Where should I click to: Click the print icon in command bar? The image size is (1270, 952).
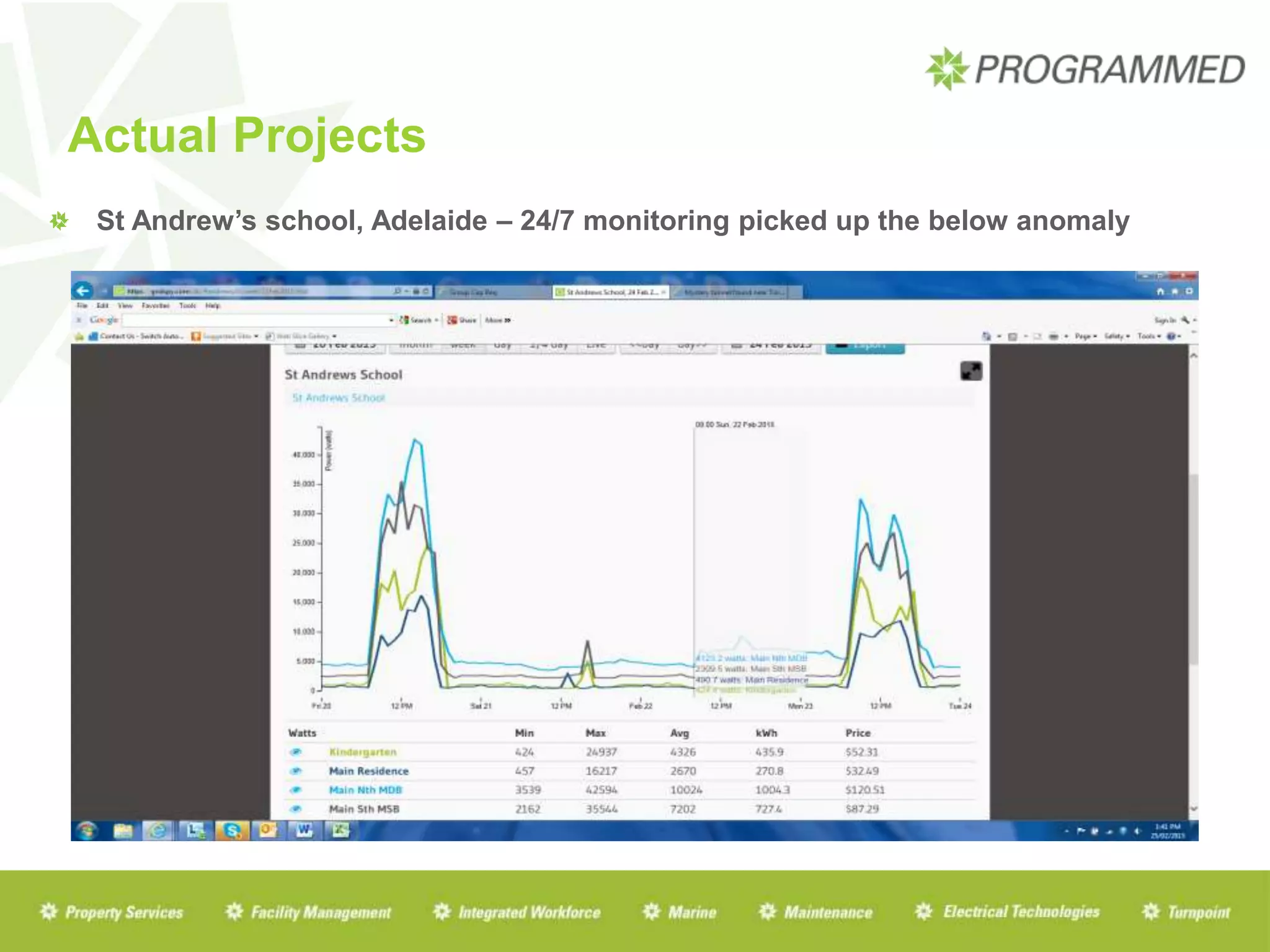coord(1053,337)
